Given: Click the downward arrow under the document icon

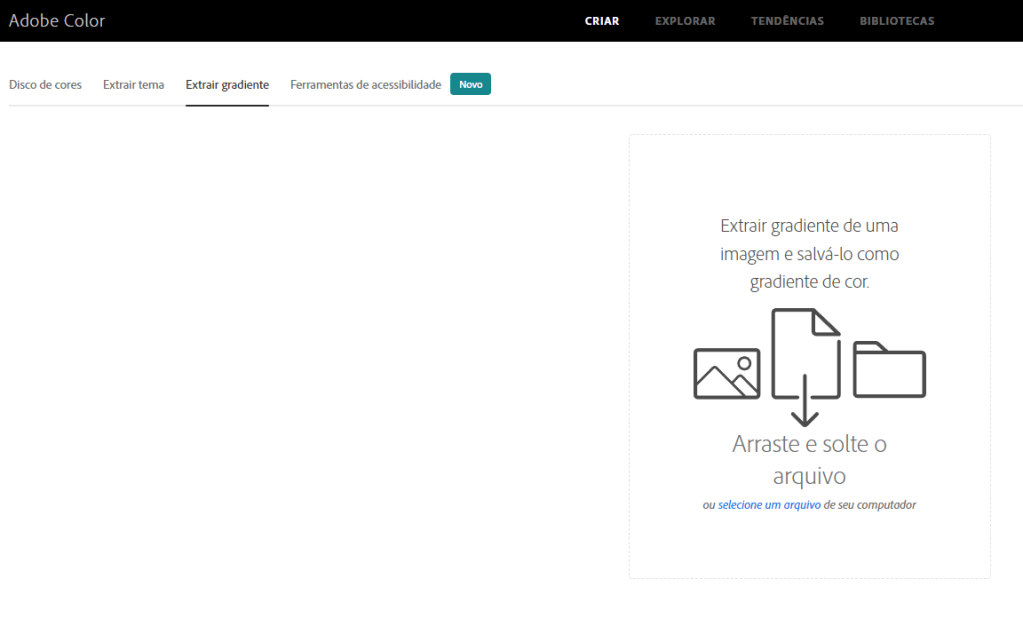Looking at the screenshot, I should pyautogui.click(x=806, y=406).
